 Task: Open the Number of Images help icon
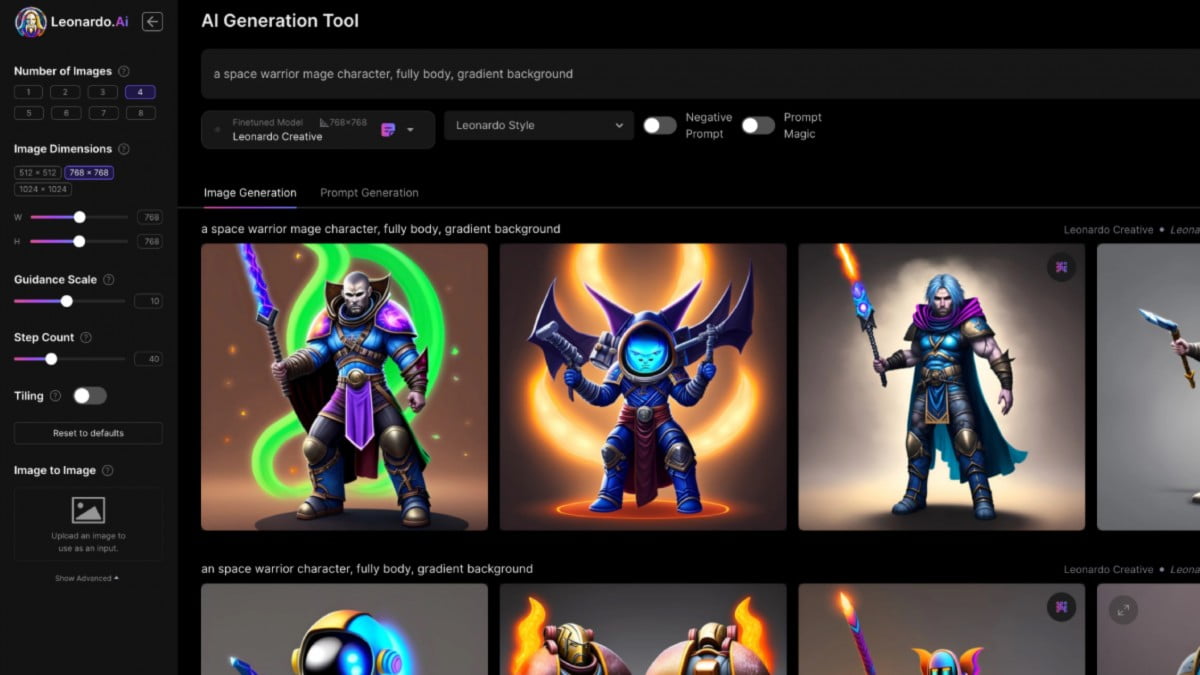[x=124, y=71]
